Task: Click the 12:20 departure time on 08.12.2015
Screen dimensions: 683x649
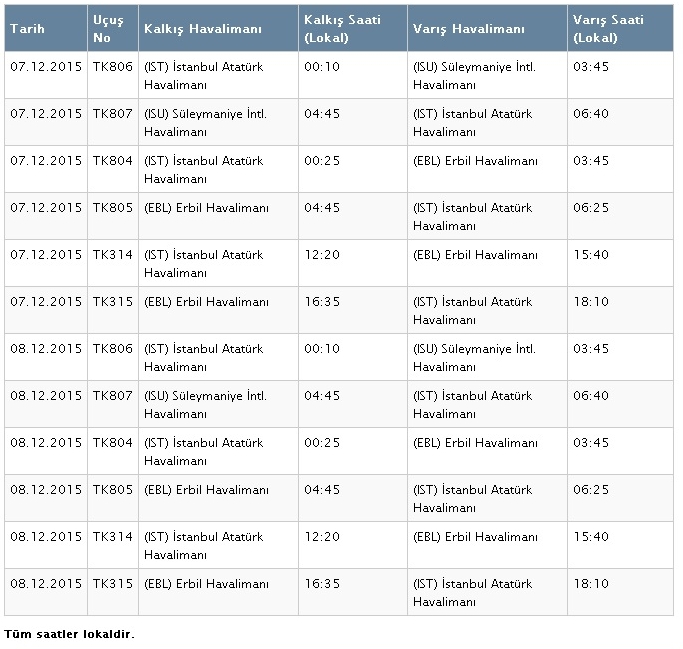Action: [x=322, y=537]
